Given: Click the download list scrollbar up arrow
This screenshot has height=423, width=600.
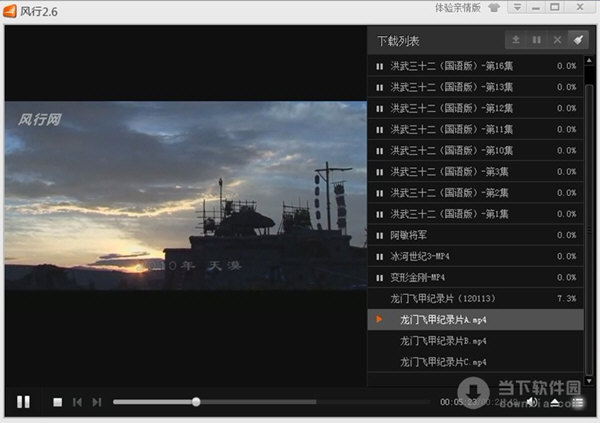Looking at the screenshot, I should (589, 60).
